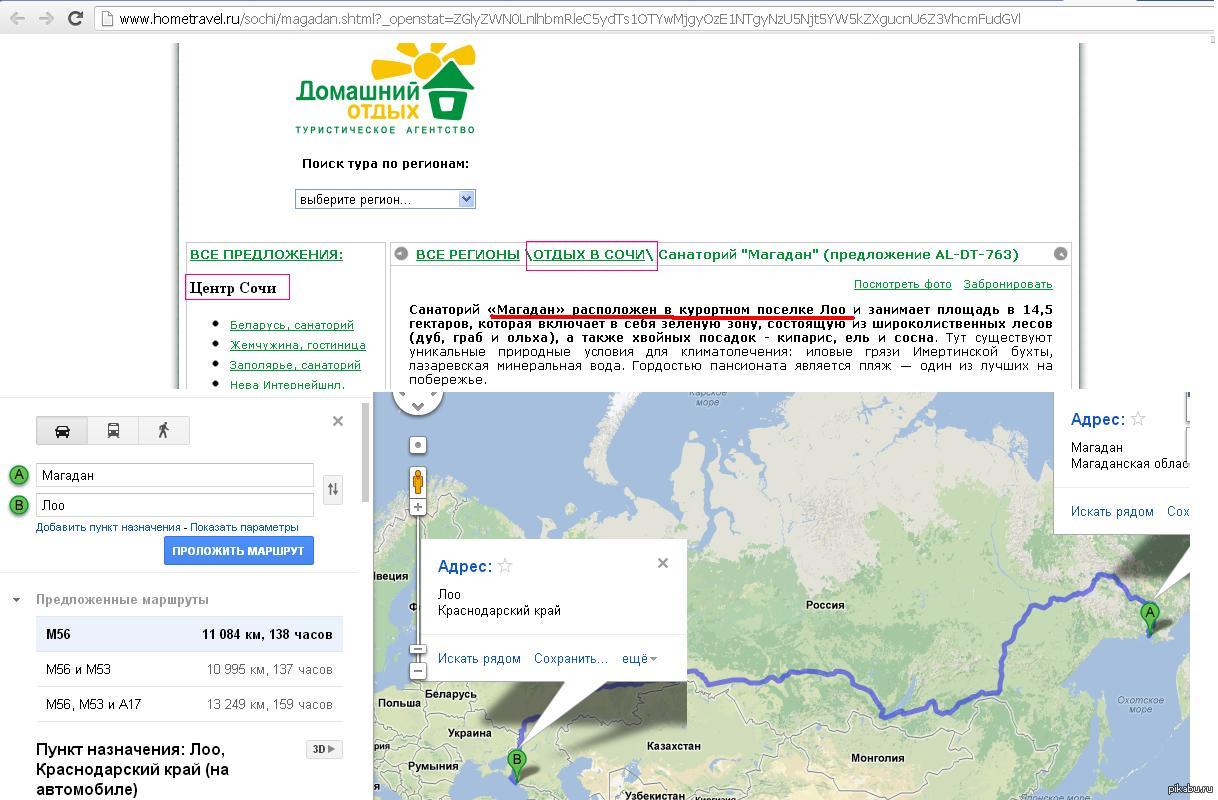Zoom out the map with minus button

(418, 671)
